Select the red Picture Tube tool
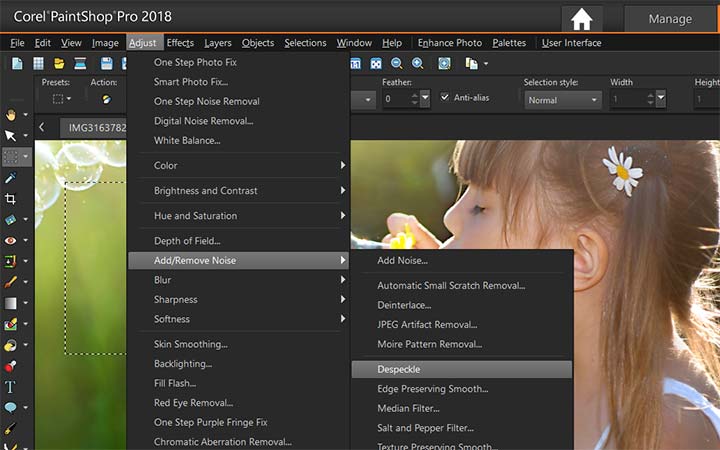Image resolution: width=720 pixels, height=450 pixels. (x=11, y=366)
